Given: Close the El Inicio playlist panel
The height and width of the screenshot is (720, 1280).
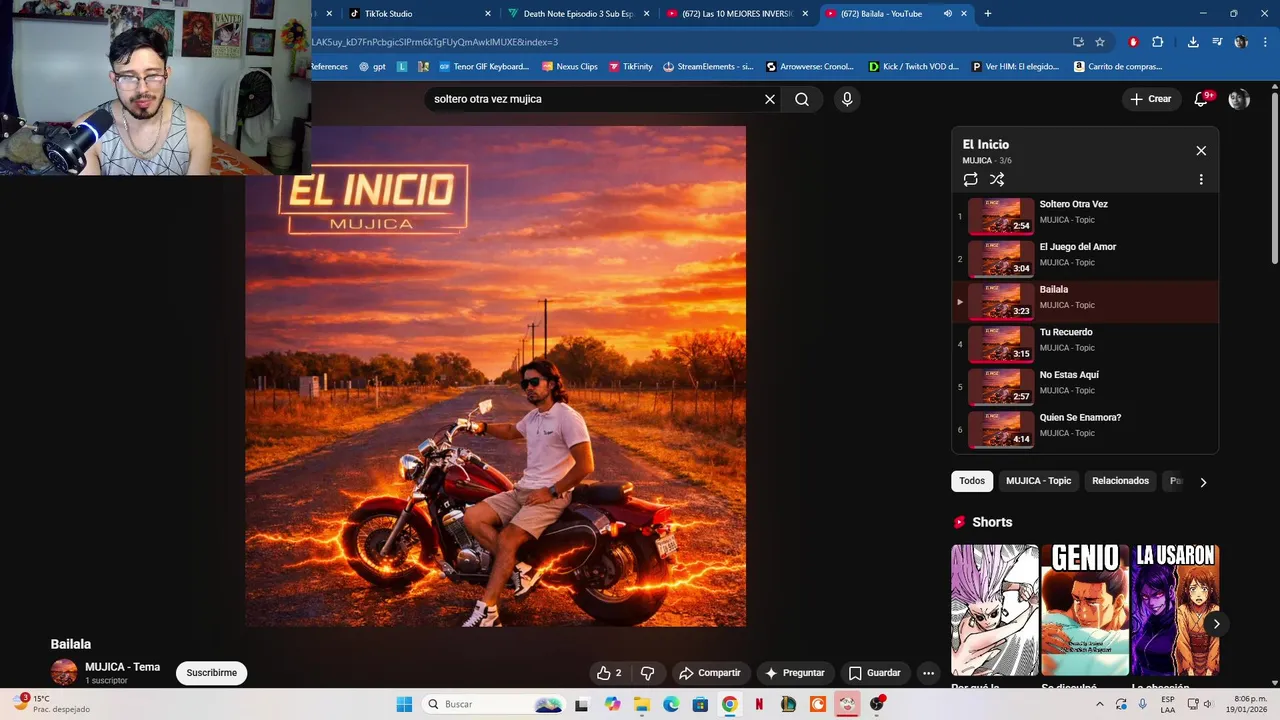Looking at the screenshot, I should pyautogui.click(x=1201, y=151).
